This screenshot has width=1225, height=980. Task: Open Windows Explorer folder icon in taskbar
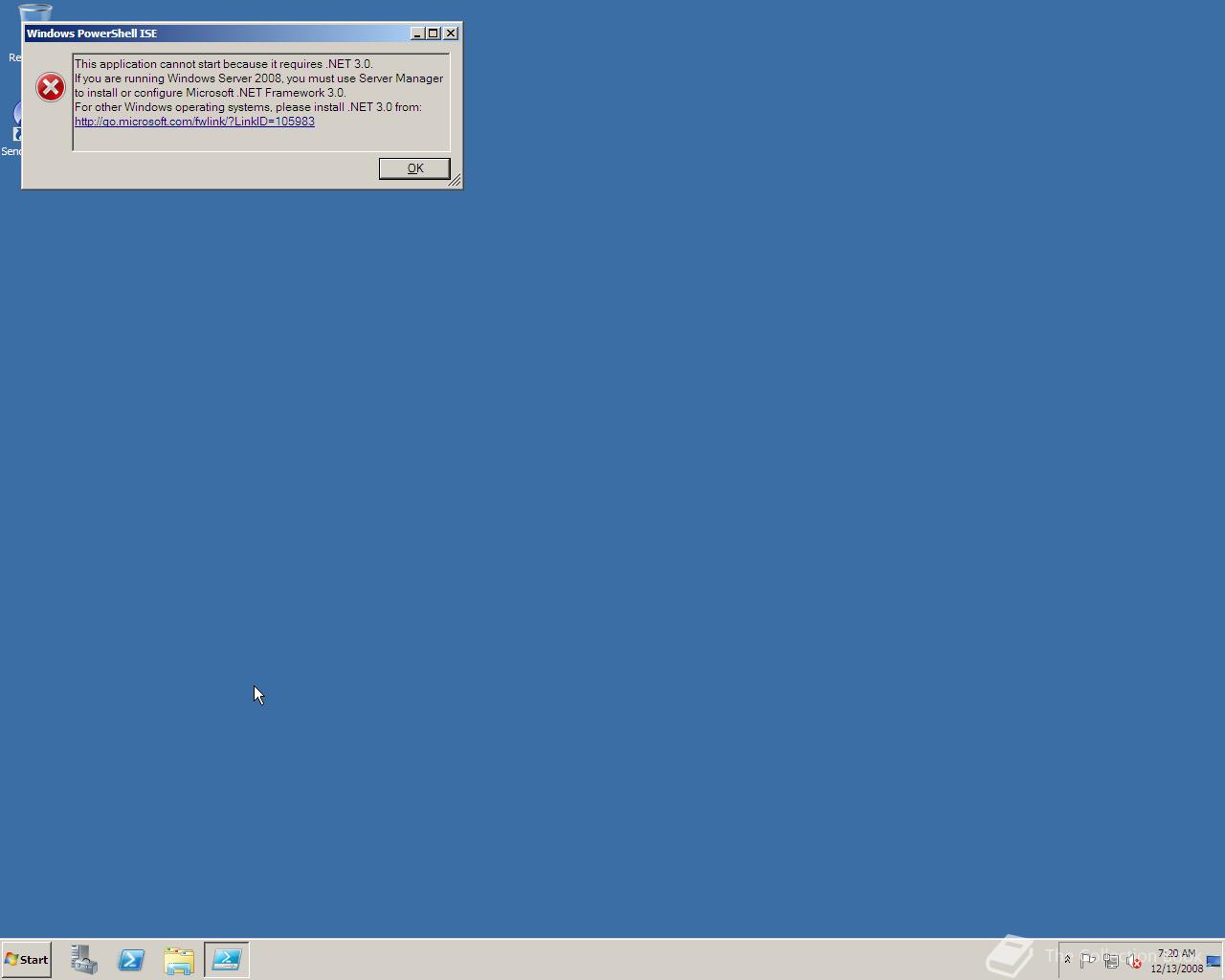point(179,960)
